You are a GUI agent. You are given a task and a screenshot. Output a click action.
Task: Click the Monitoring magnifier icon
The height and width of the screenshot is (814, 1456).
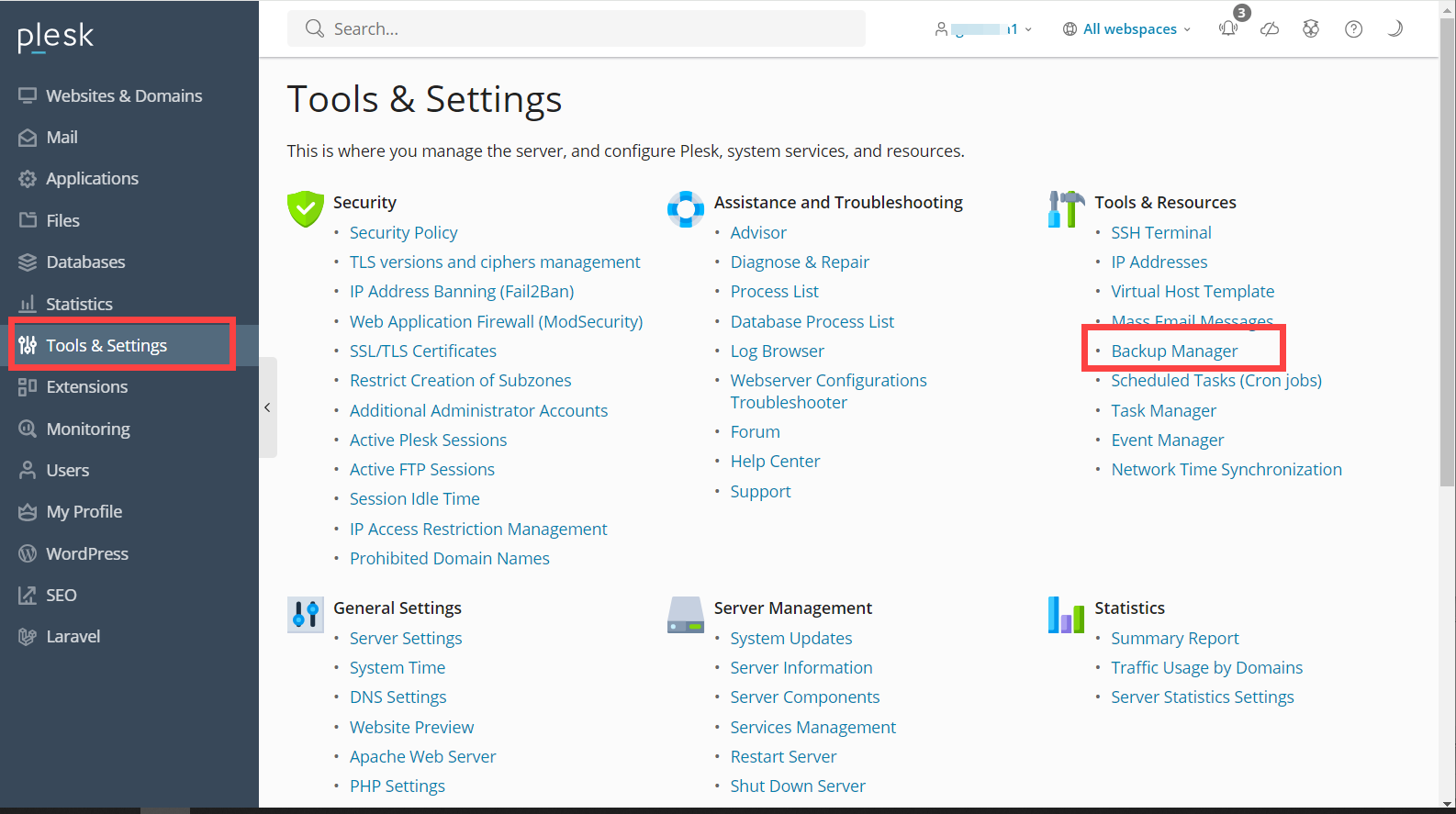[28, 429]
